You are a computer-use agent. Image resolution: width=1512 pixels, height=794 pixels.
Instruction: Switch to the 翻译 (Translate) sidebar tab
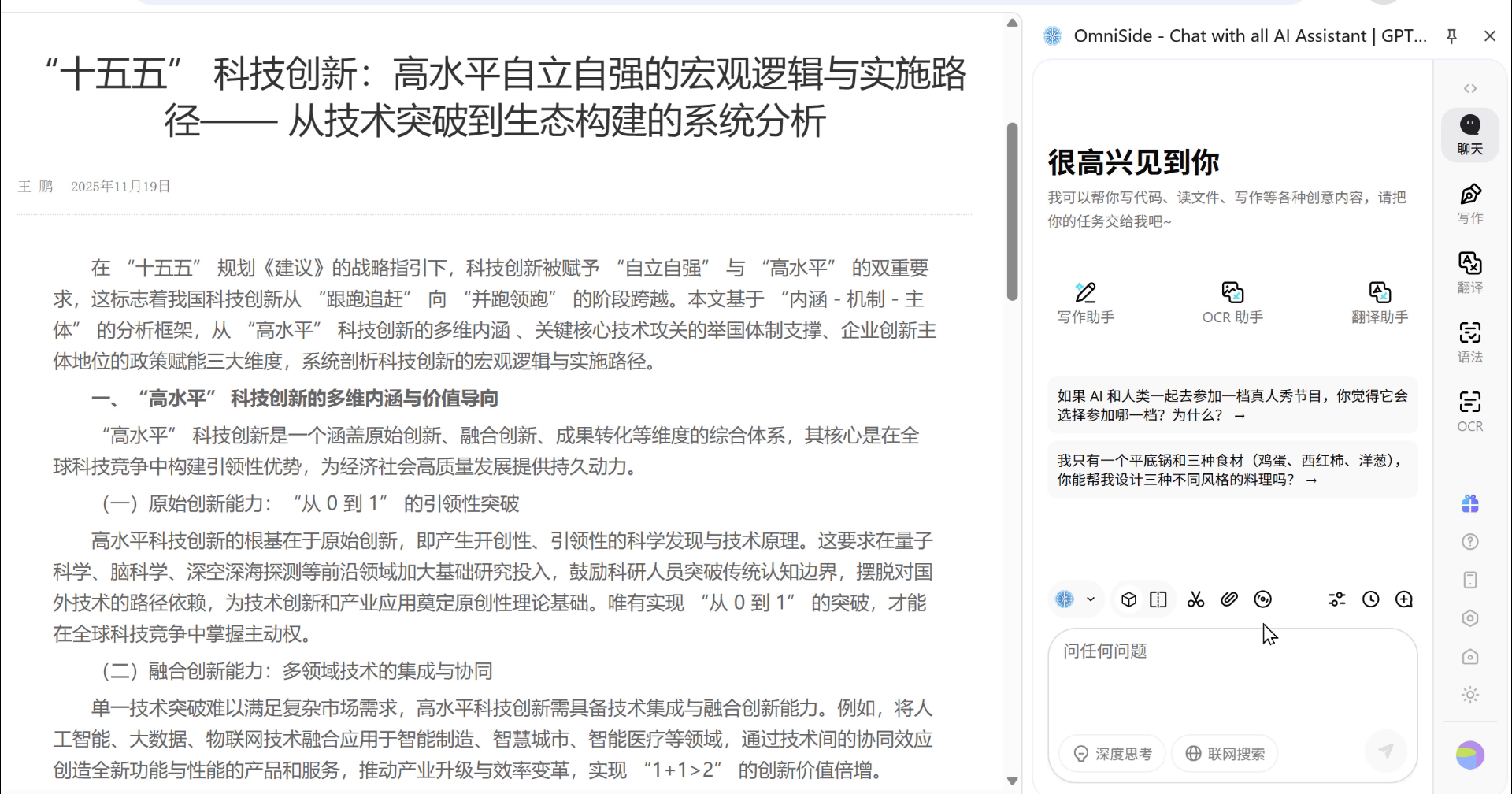coord(1469,273)
